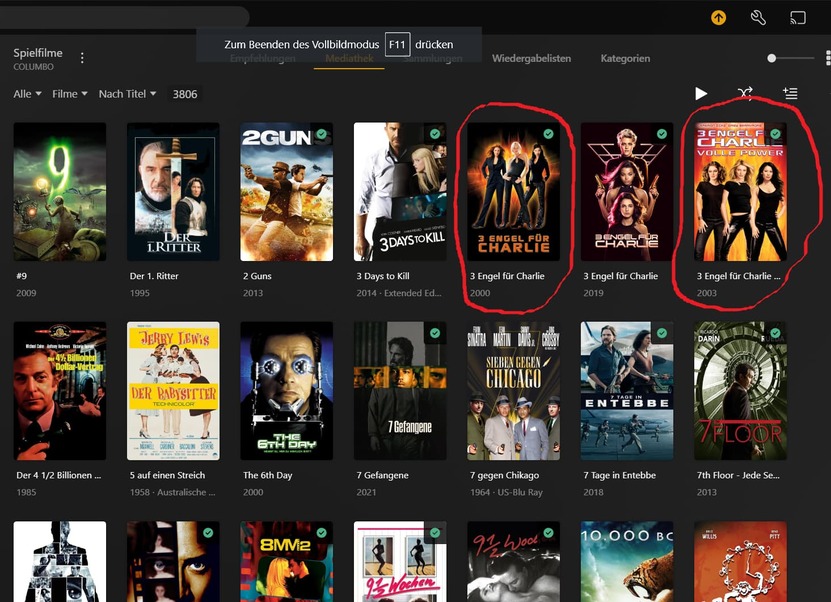Switch to the Kategorien tab
831x602 pixels.
[x=625, y=58]
